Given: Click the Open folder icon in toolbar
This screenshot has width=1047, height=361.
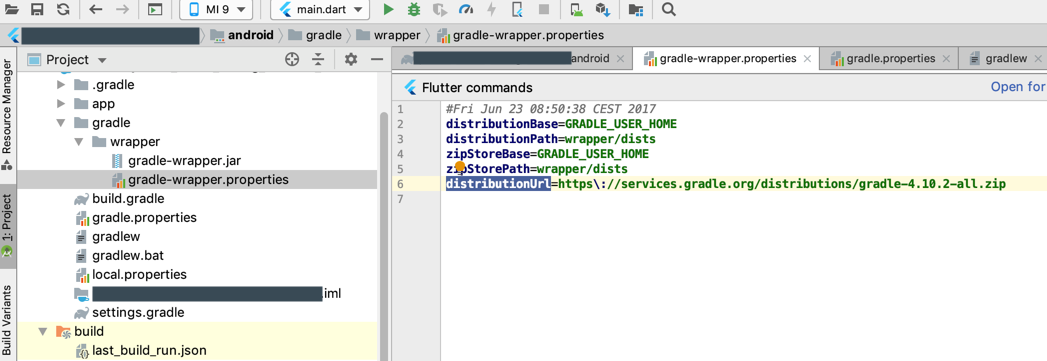Looking at the screenshot, I should (12, 9).
